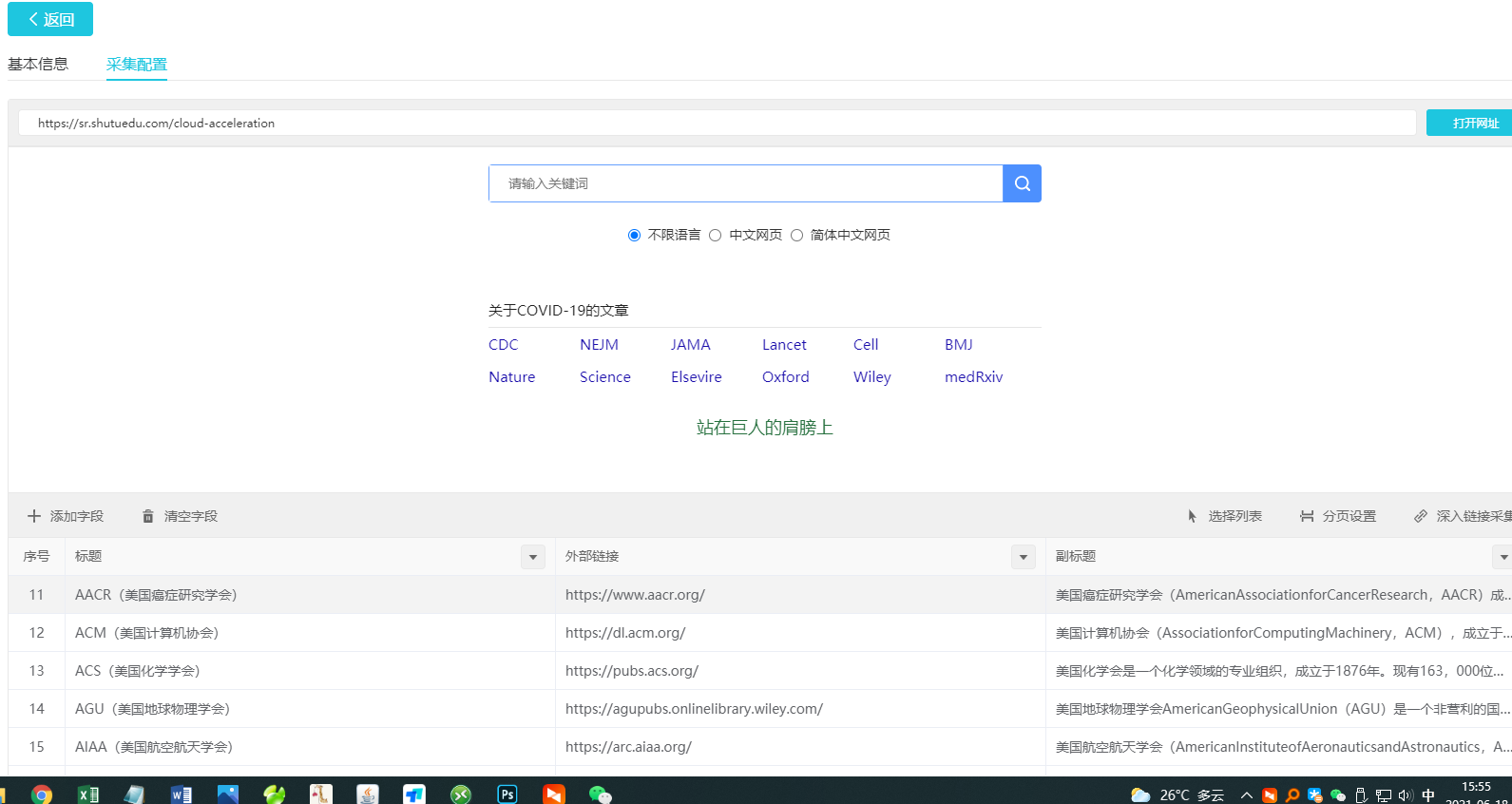Switch to the 采集配置 tab
Screen dimensions: 1512x804
tap(137, 64)
